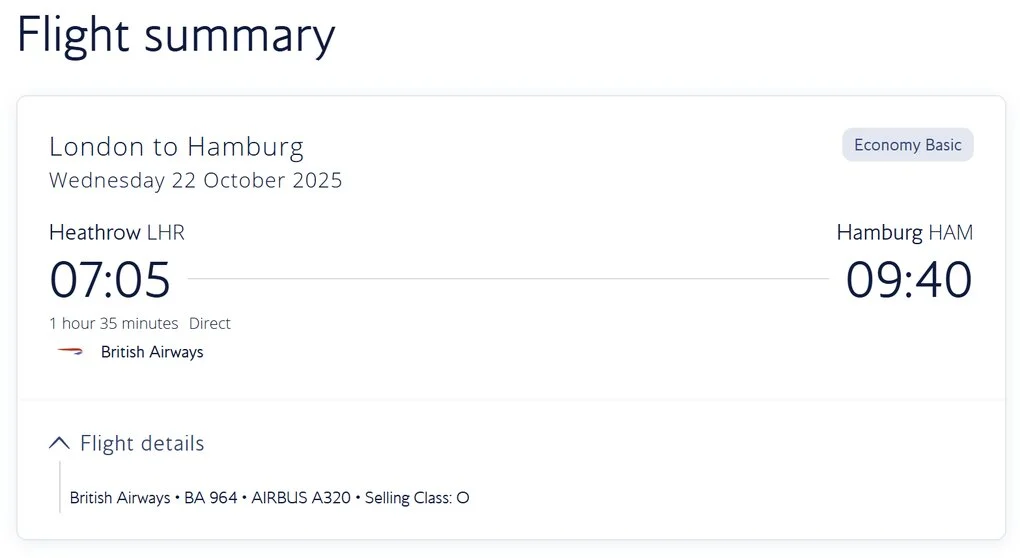Viewport: 1024px width, 558px height.
Task: Click the Heathrow LHR departure airport
Action: [117, 233]
